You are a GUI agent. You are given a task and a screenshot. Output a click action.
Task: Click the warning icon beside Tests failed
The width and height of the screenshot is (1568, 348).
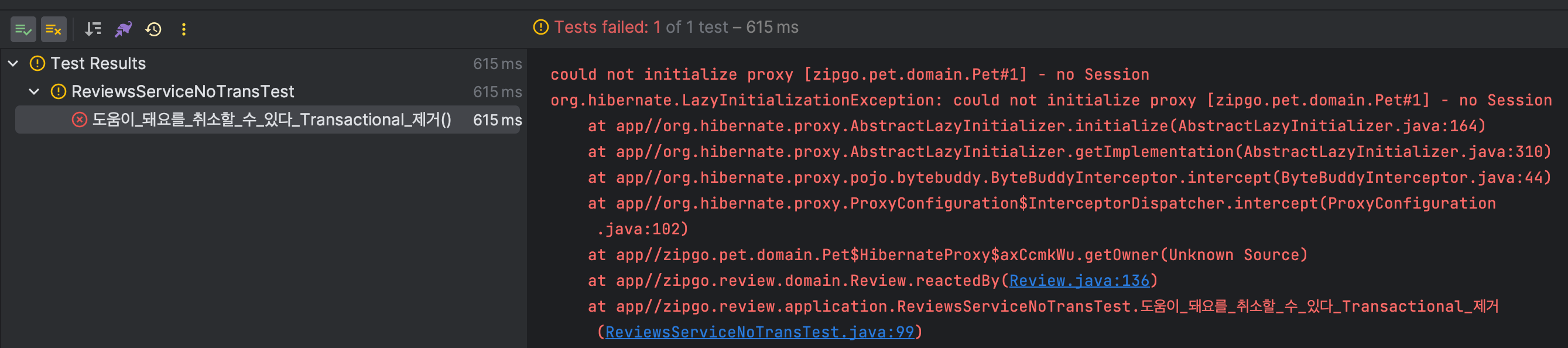coord(540,28)
